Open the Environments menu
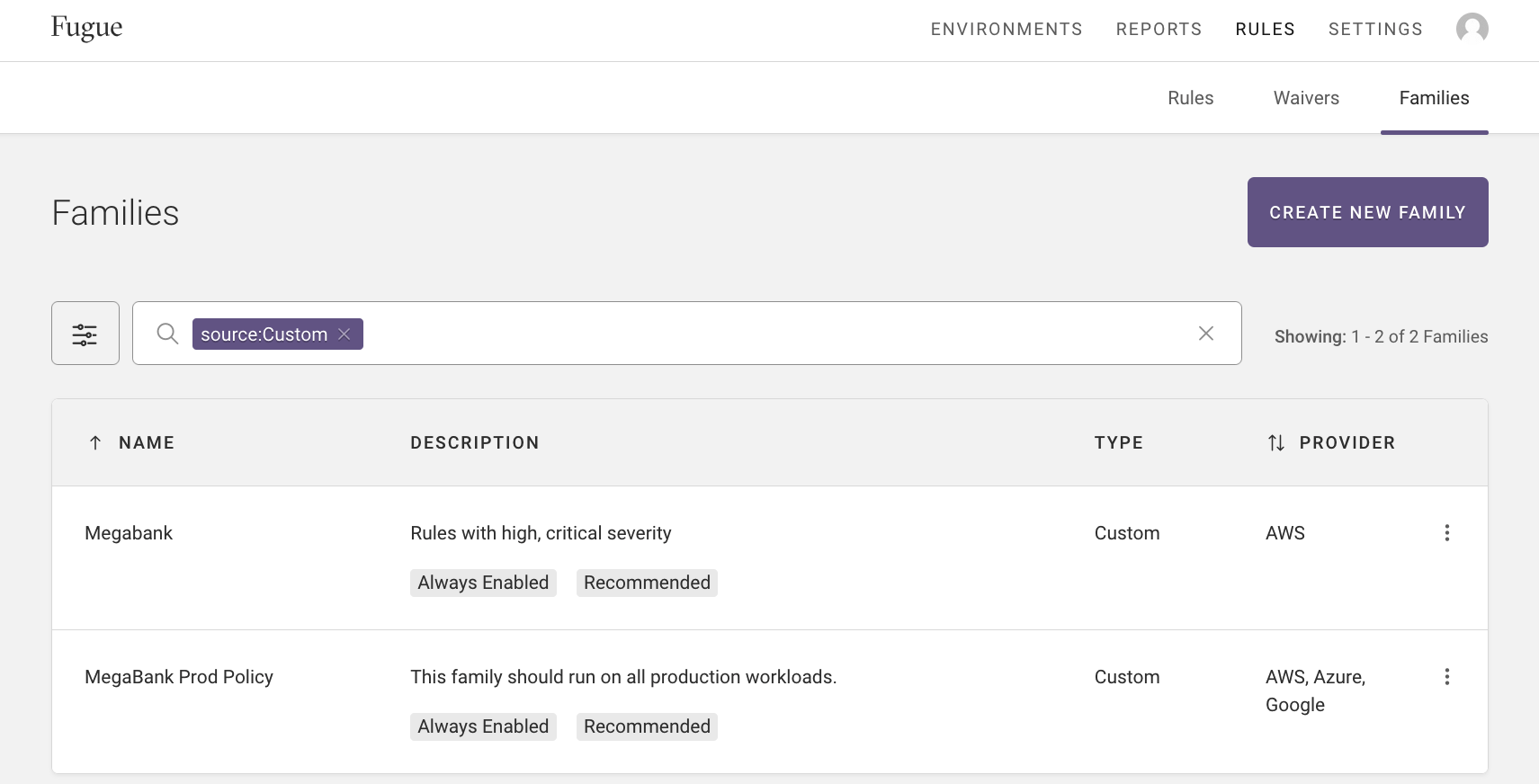This screenshot has height=784, width=1539. pos(1007,30)
